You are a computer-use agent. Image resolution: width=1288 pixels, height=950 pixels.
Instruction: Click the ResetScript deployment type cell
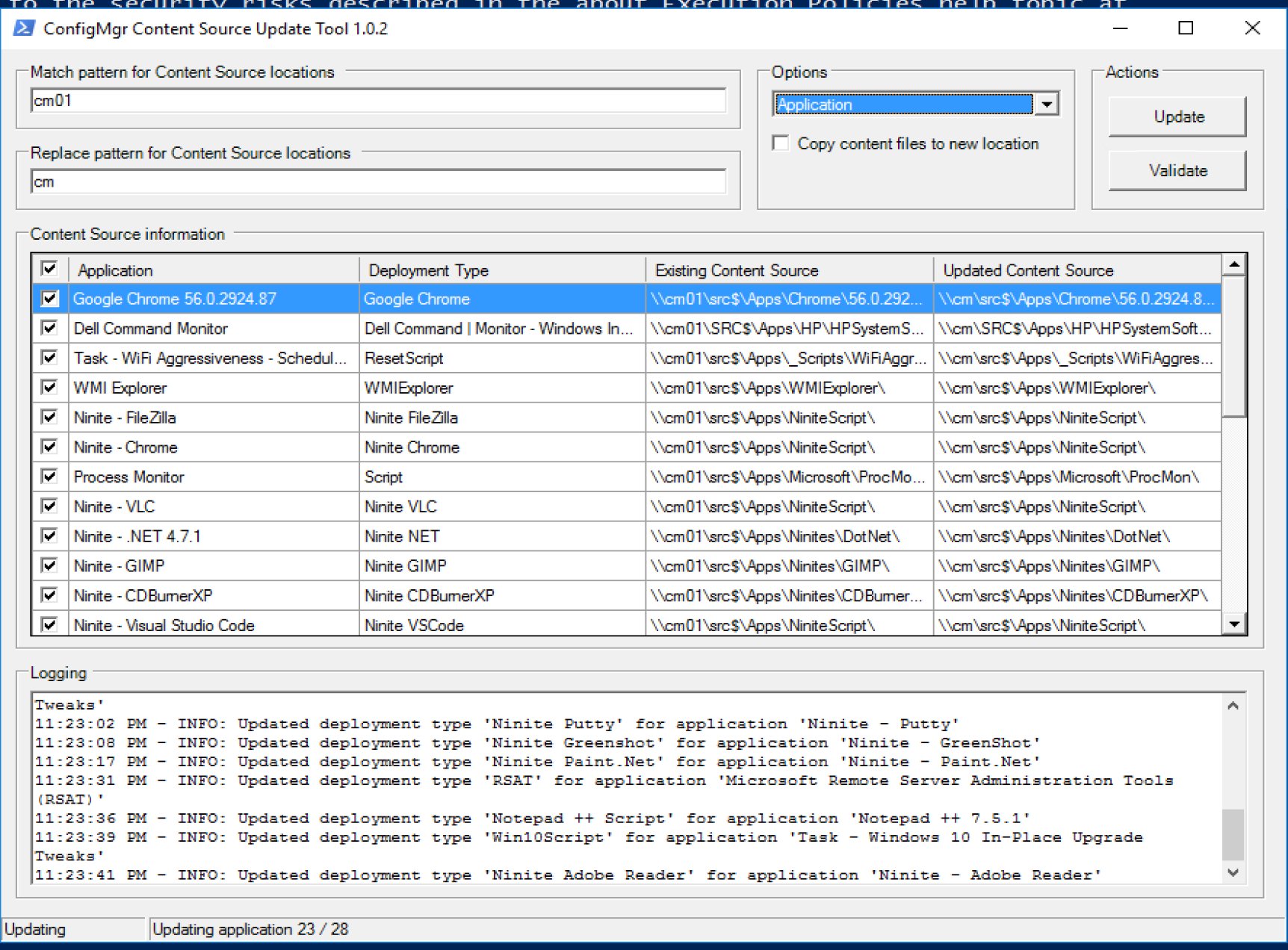(x=502, y=358)
